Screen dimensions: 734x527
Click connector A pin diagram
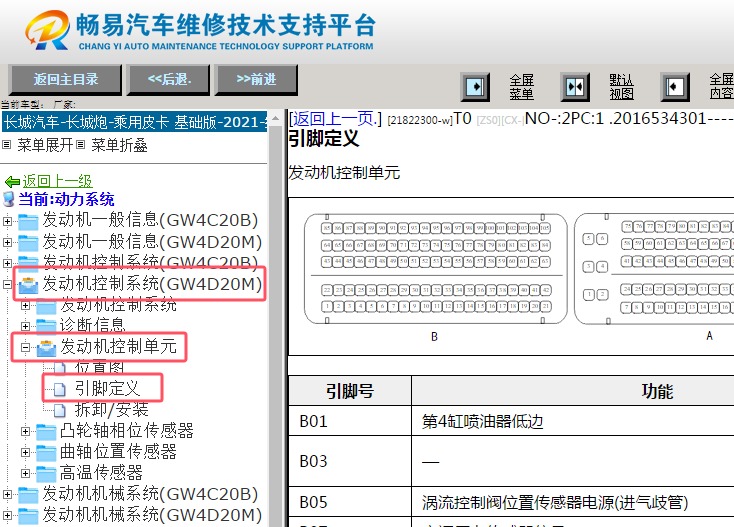tap(654, 269)
